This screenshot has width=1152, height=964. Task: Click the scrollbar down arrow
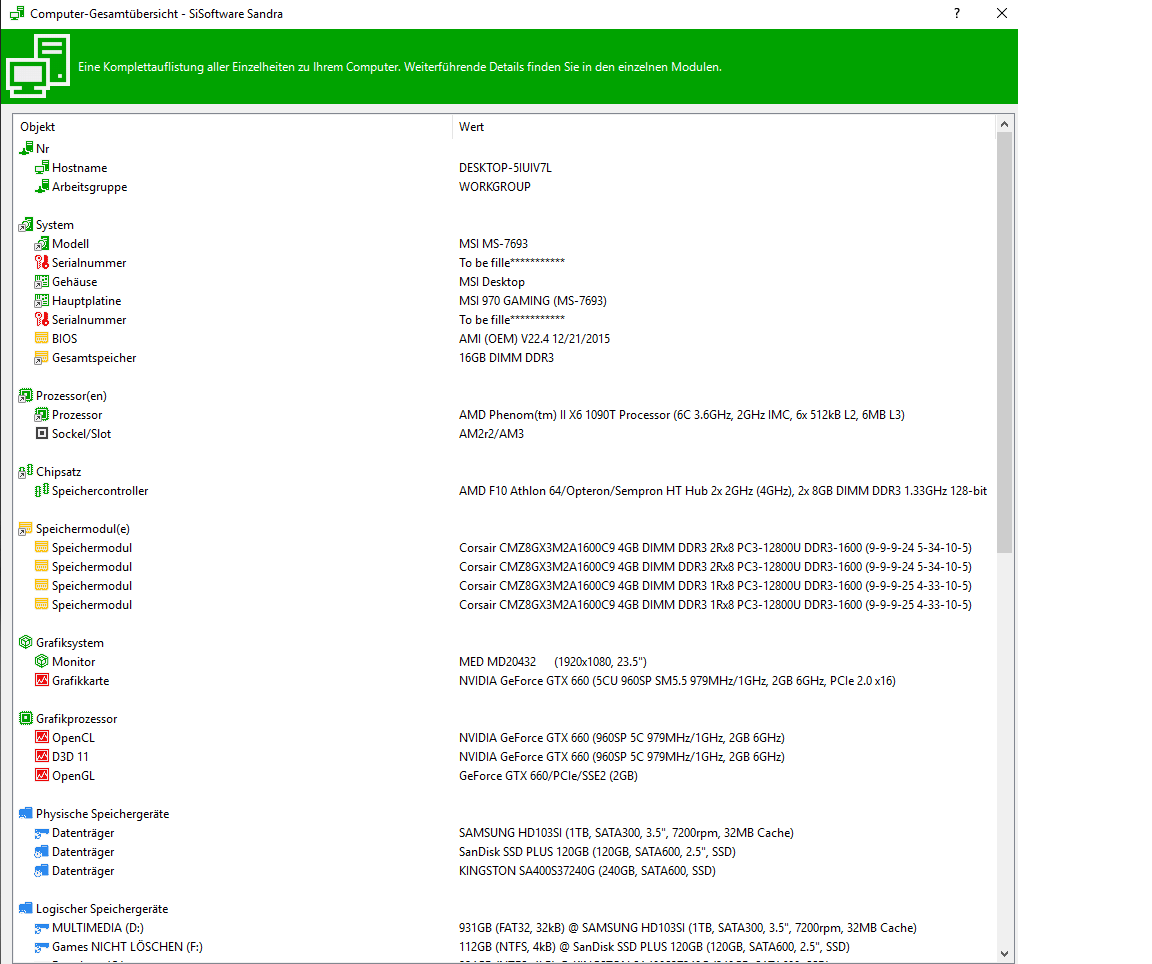pos(1004,954)
